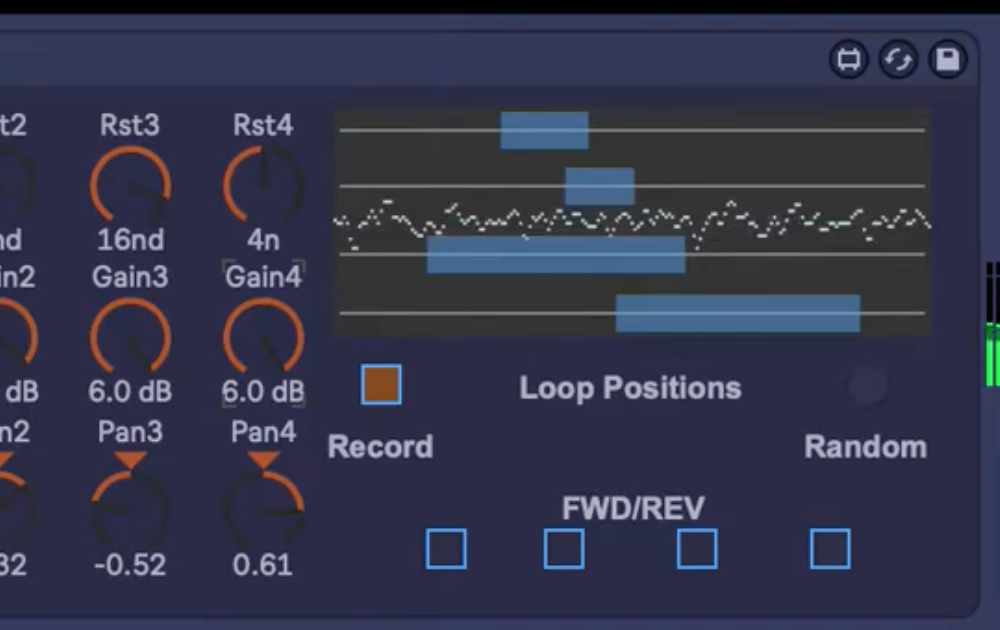
Task: Click the Pan4 knob
Action: coord(263,509)
